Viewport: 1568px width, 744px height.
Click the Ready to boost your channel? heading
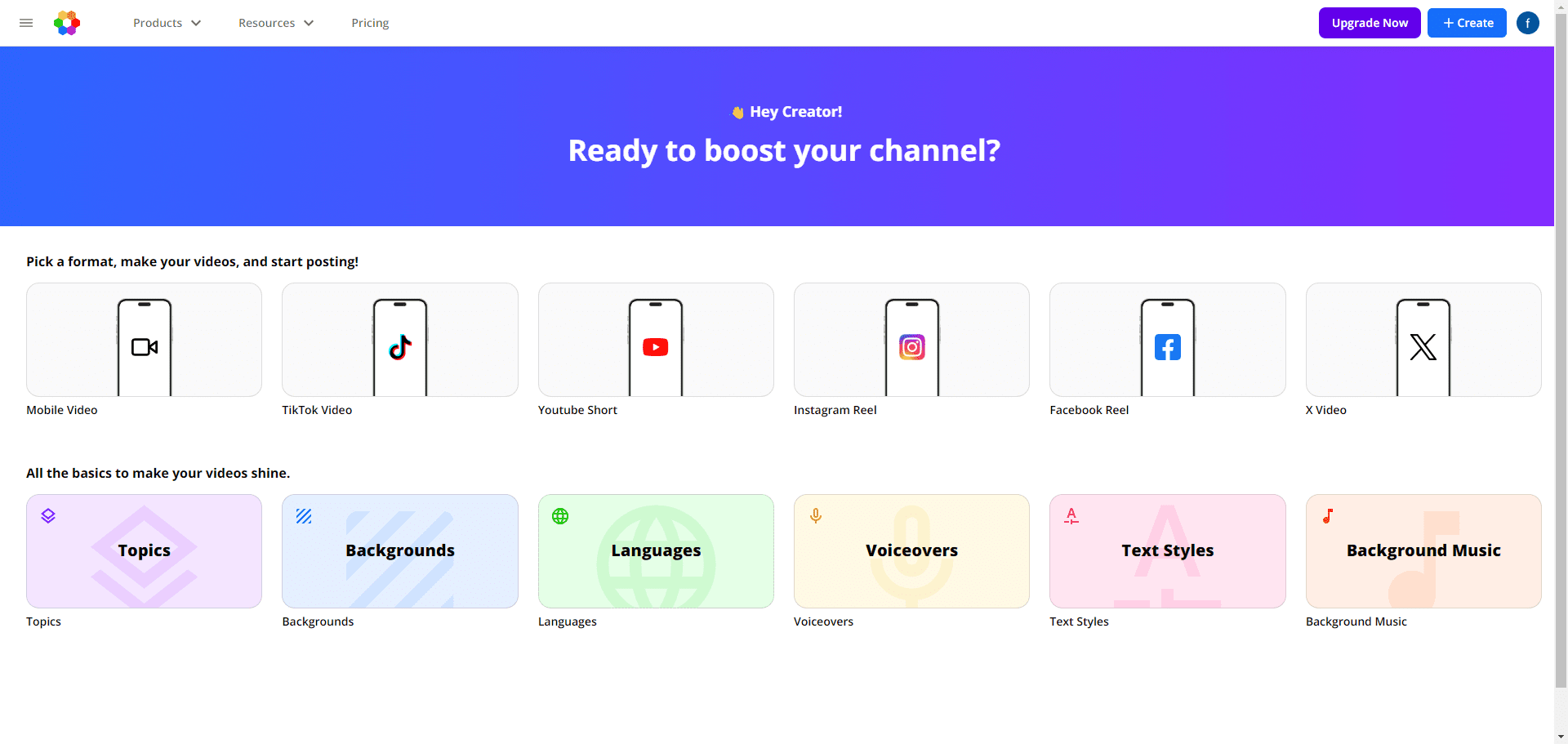click(x=784, y=150)
